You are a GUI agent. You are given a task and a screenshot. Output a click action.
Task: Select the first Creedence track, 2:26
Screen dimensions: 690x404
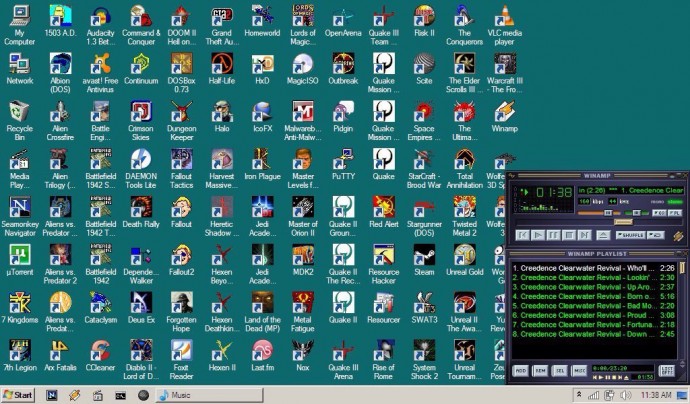pos(590,268)
